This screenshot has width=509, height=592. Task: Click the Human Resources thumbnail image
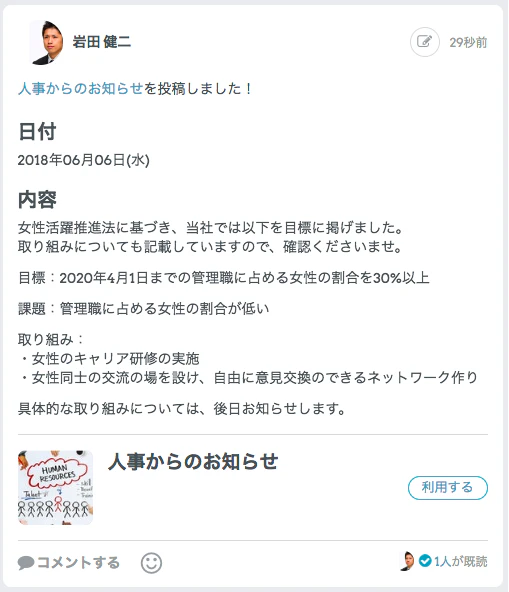[55, 487]
